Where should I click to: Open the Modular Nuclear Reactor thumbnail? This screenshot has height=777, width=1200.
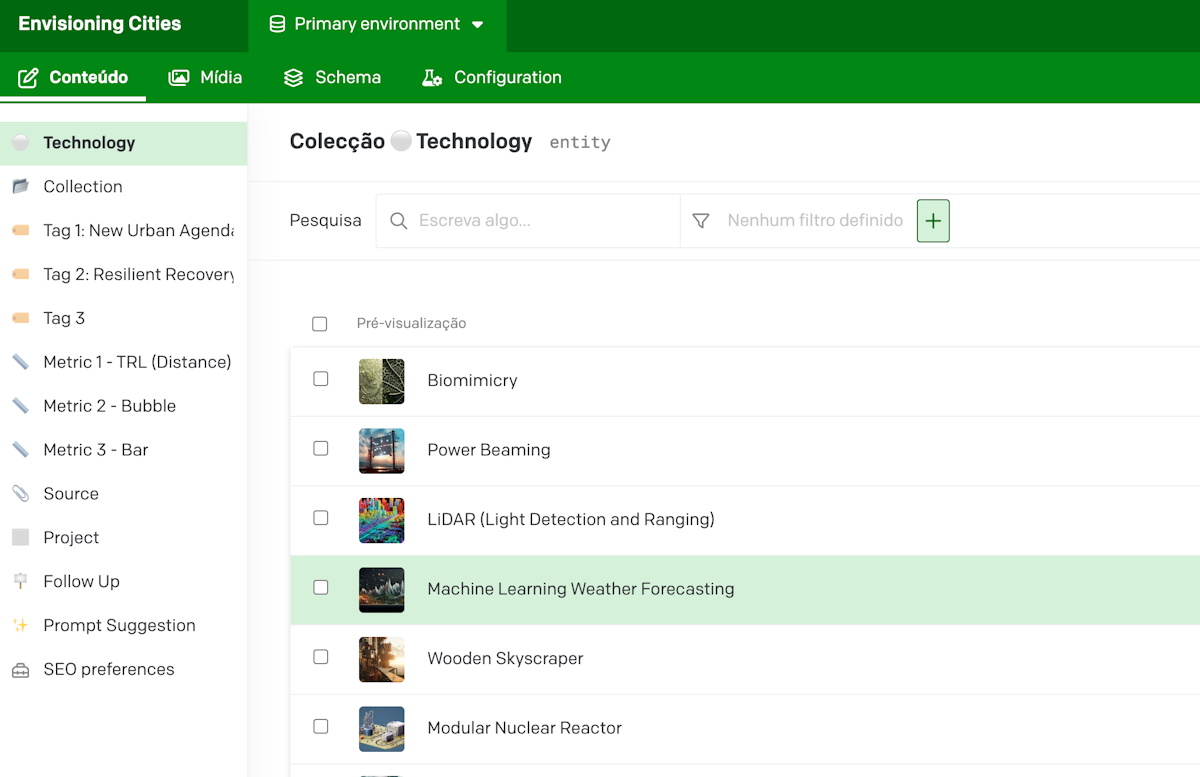[x=382, y=729]
